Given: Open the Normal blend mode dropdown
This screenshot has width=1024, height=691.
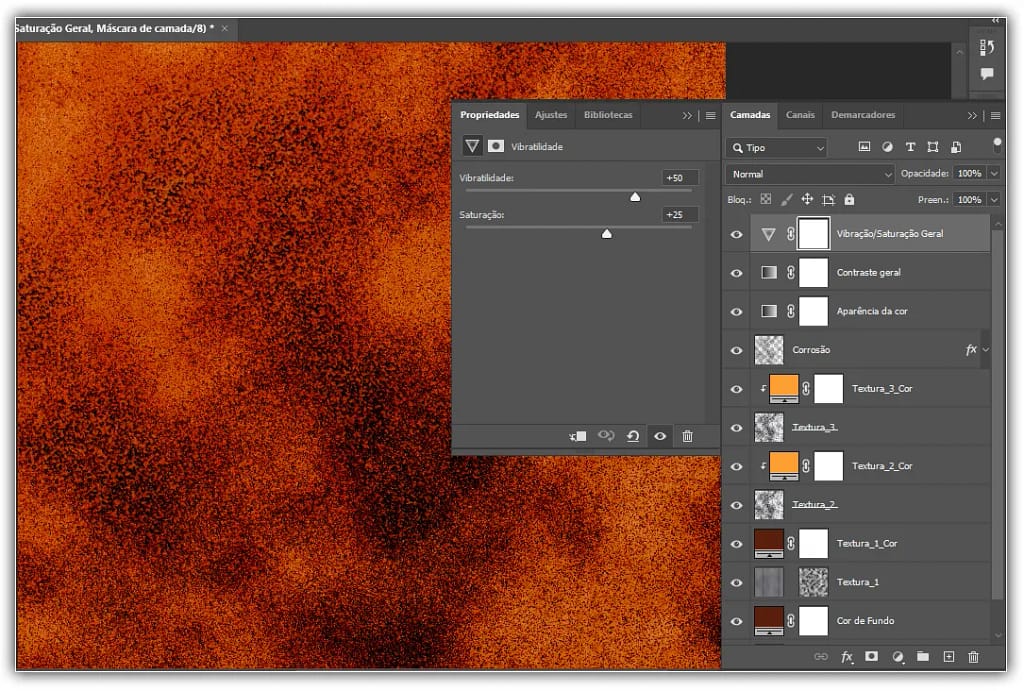Looking at the screenshot, I should (x=809, y=174).
